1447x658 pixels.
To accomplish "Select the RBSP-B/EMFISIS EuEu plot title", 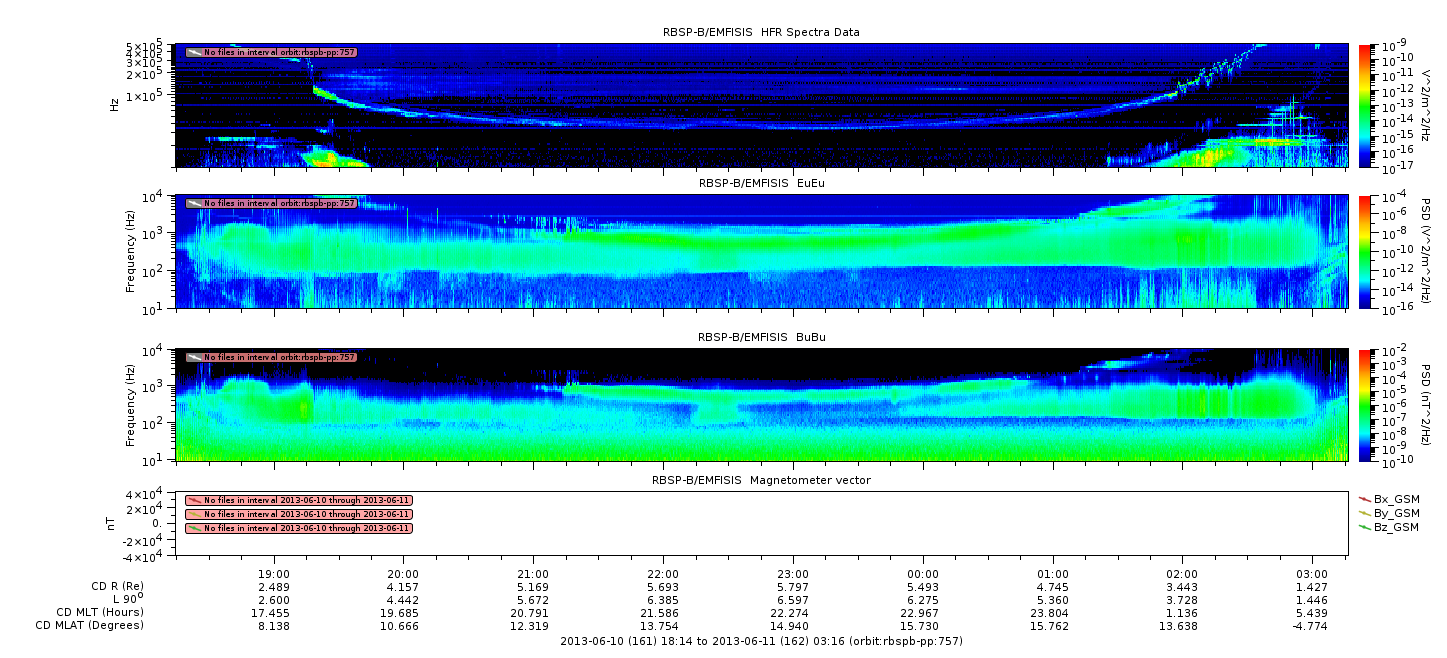I will click(761, 183).
